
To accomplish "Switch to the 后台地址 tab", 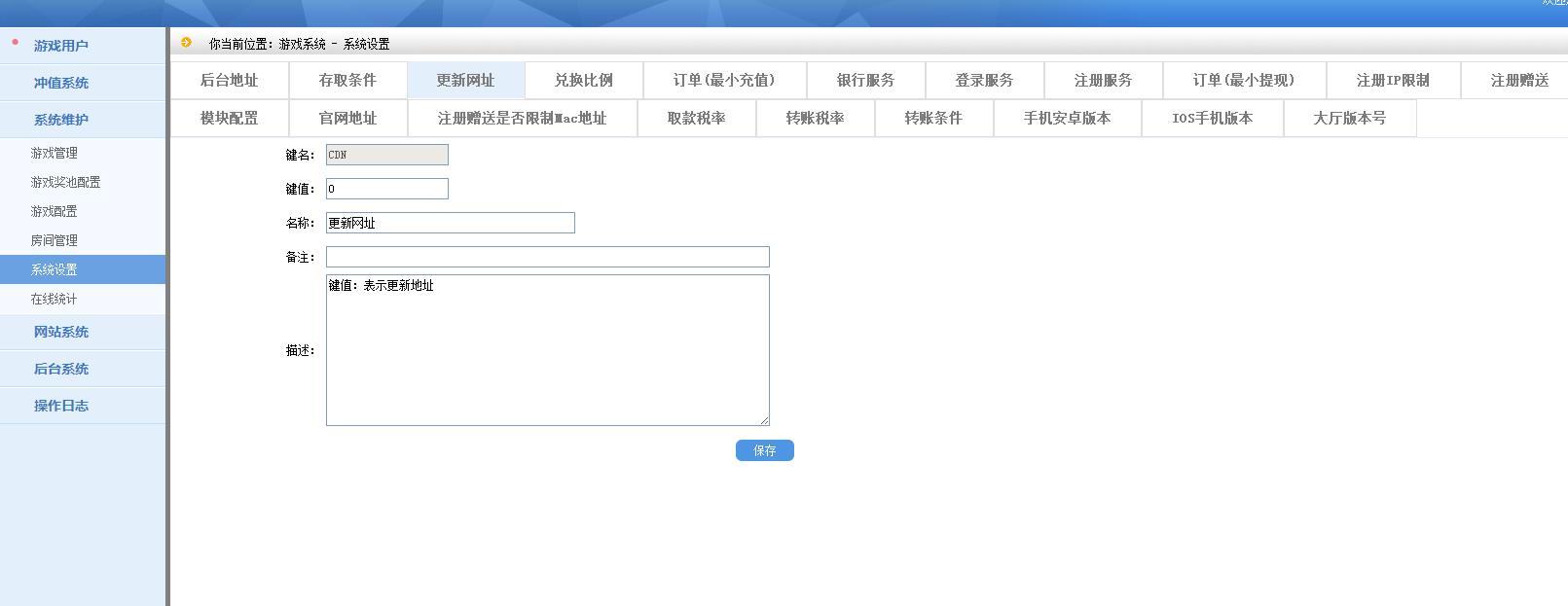I will [230, 81].
